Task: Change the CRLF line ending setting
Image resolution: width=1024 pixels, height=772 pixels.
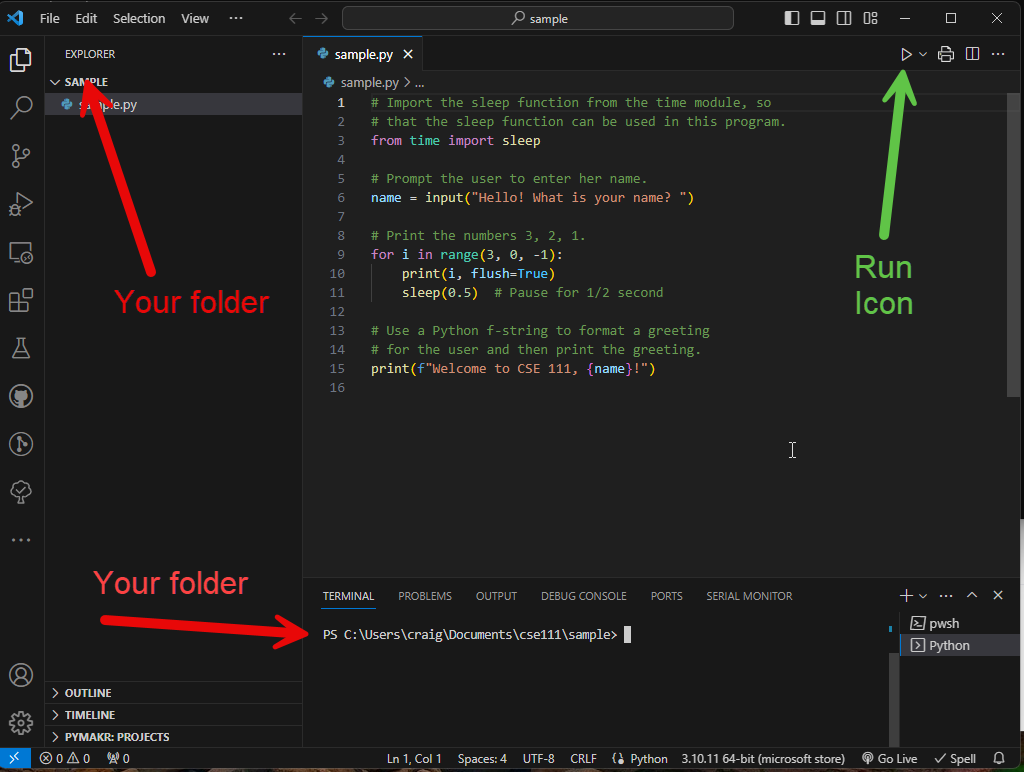Action: pyautogui.click(x=583, y=758)
